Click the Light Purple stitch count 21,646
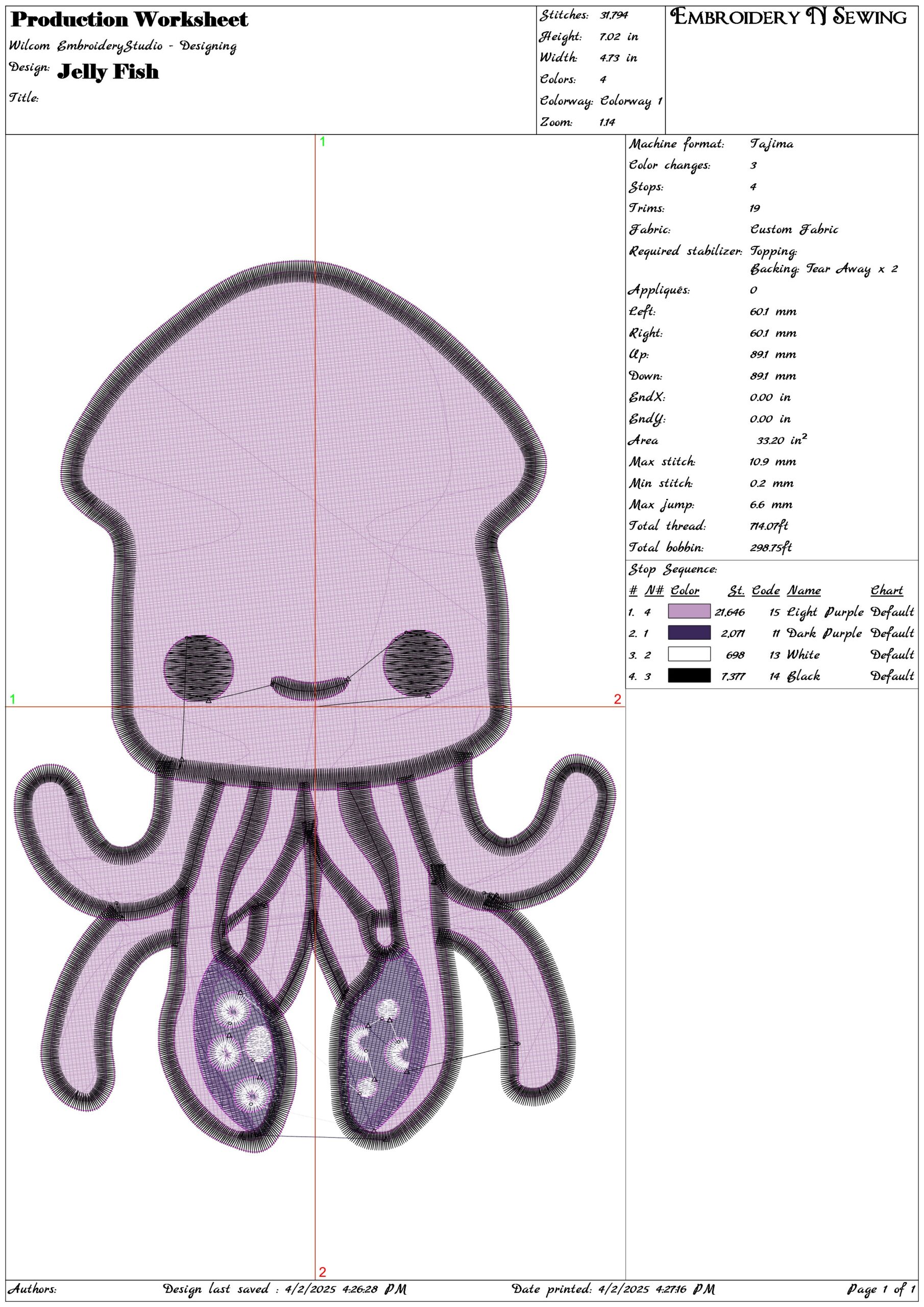This screenshot has width=924, height=1307. coord(730,613)
